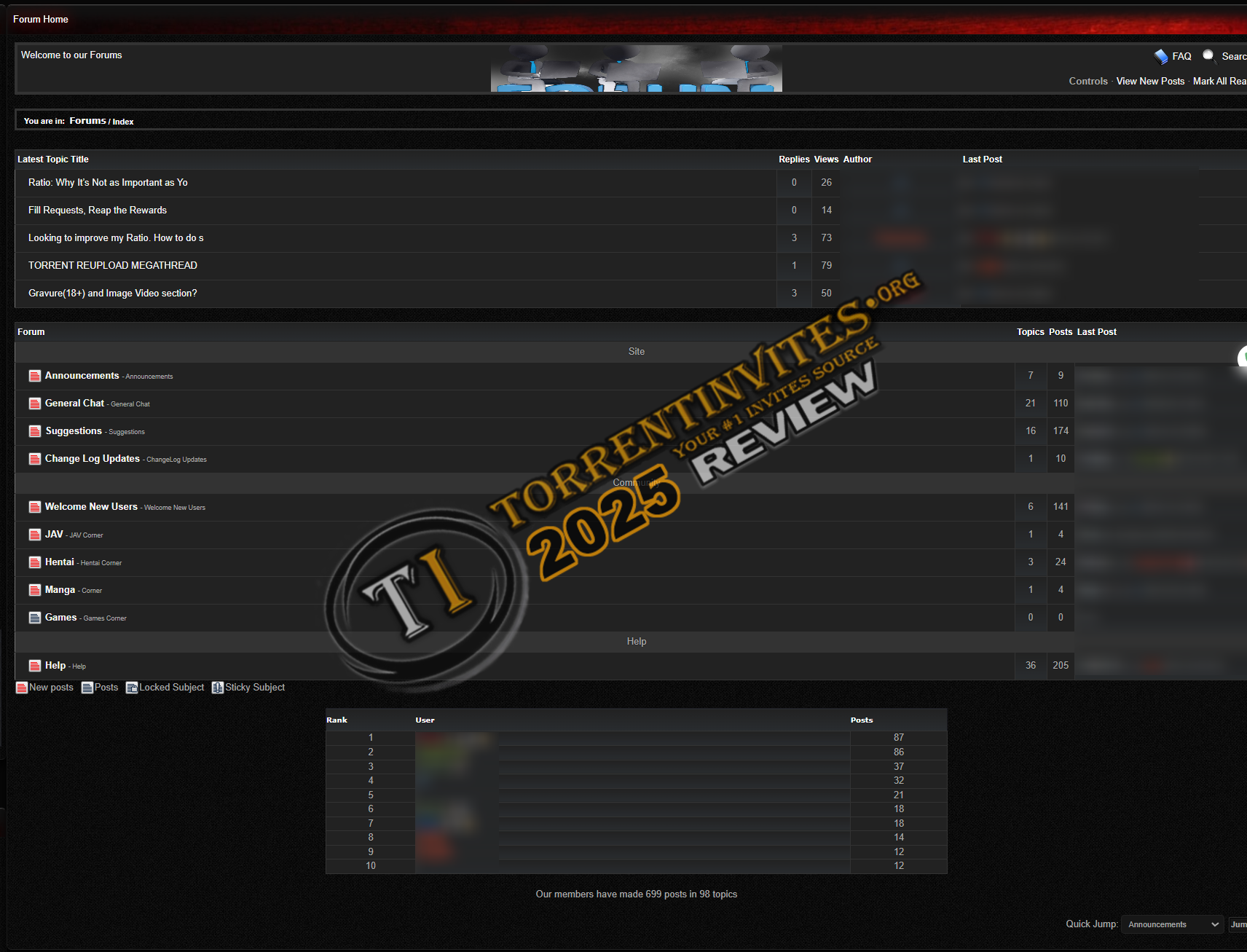Viewport: 1247px width, 952px height.
Task: Open the Help forum
Action: [55, 666]
